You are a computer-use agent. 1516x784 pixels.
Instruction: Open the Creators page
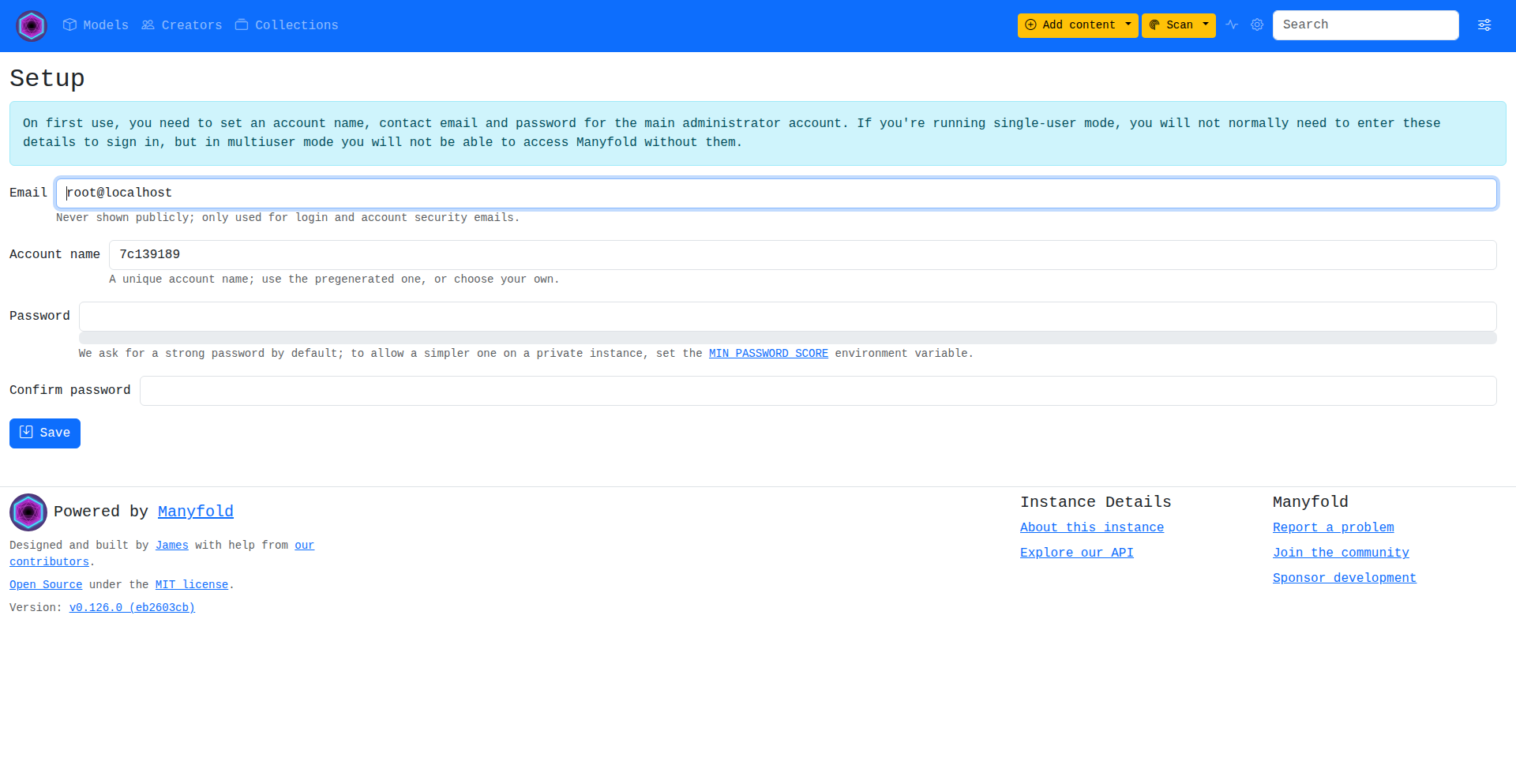182,25
